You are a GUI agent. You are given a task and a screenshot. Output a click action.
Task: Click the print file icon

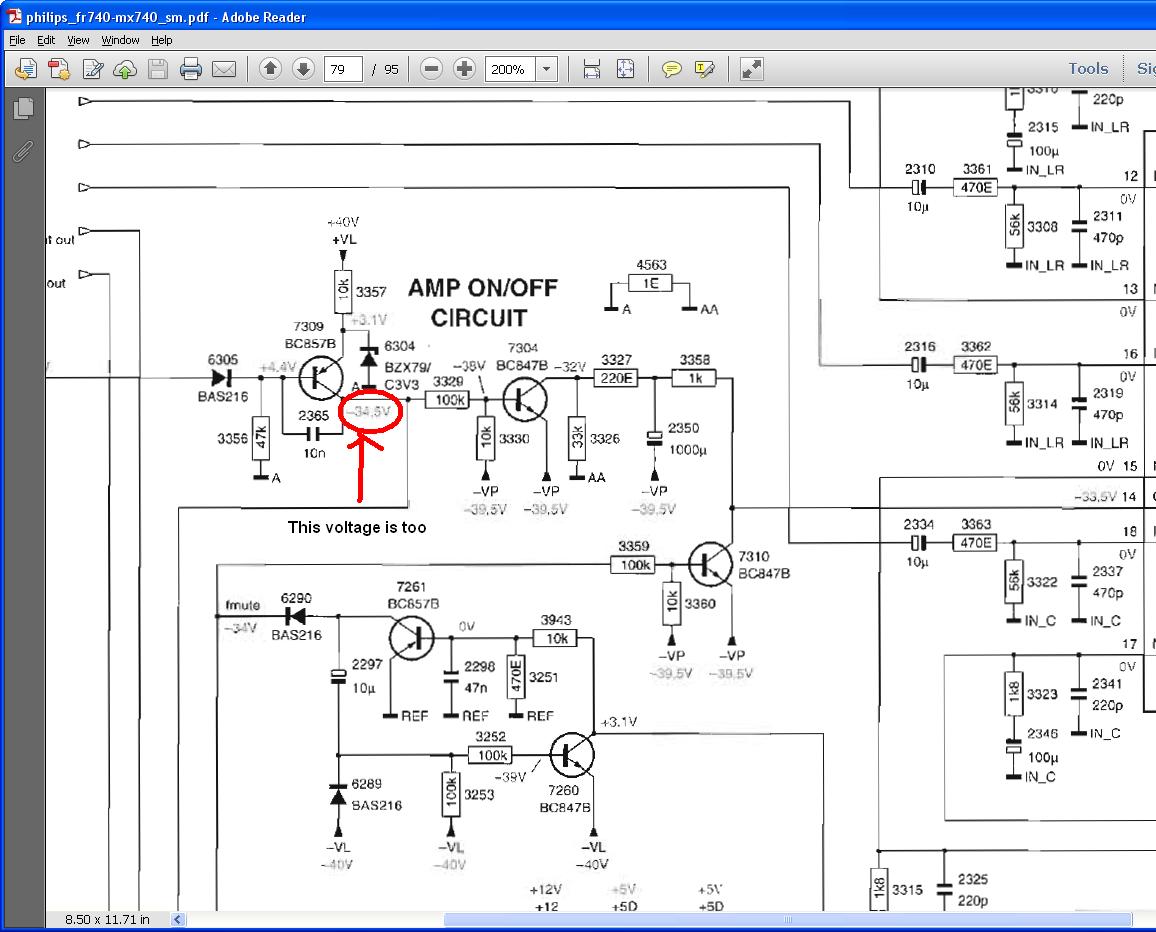190,69
